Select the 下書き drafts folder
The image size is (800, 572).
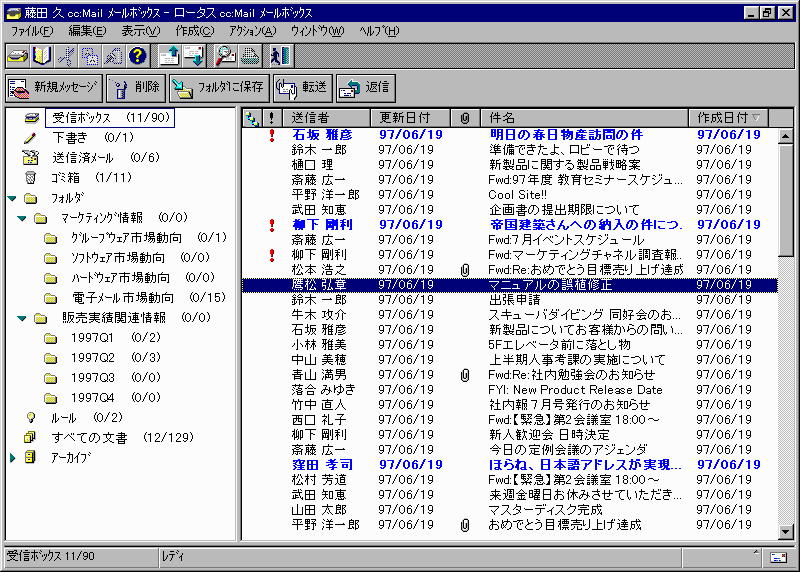(93, 138)
